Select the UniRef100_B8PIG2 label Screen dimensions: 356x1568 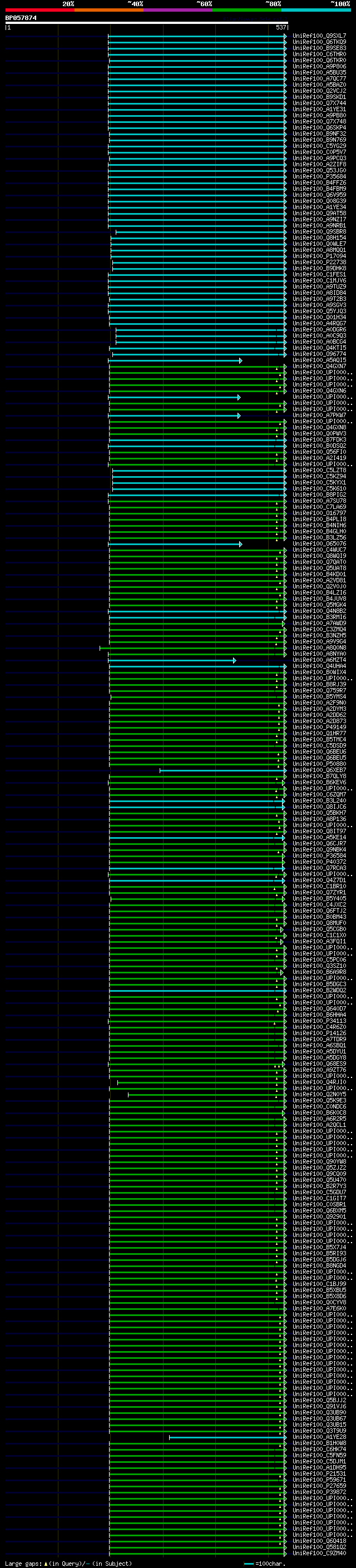tap(319, 495)
